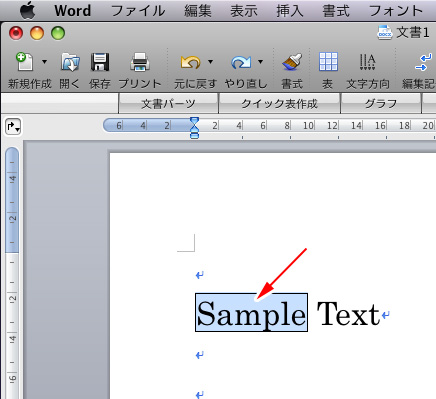Select the 書式 format painter brush

click(x=292, y=62)
